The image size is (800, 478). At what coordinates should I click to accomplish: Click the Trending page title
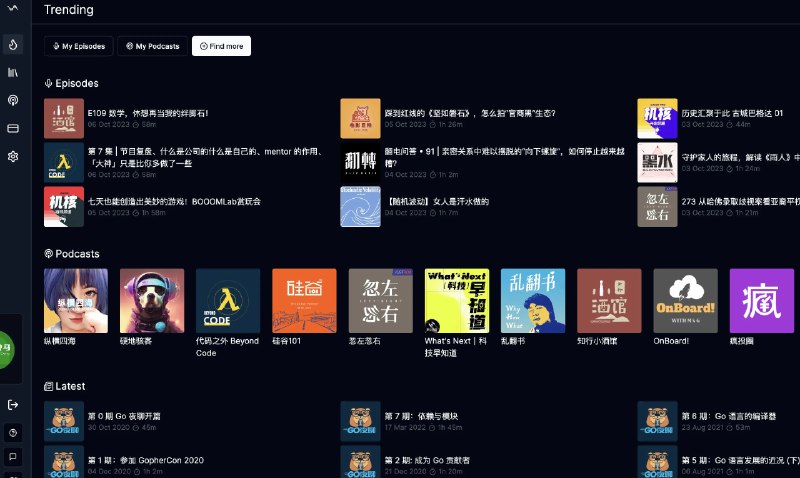click(69, 10)
